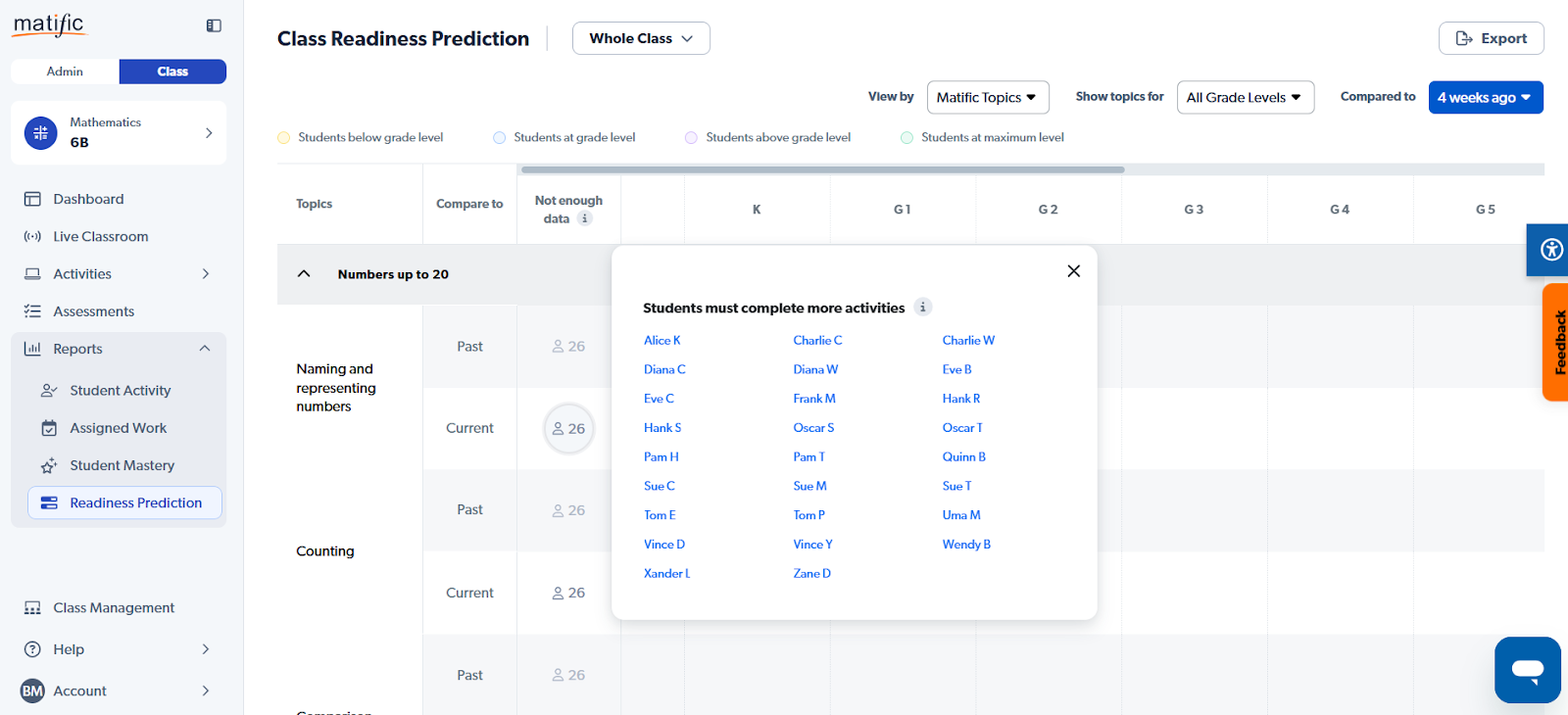Click the horizontal grade scrollbar
Image resolution: width=1568 pixels, height=715 pixels.
(x=822, y=169)
